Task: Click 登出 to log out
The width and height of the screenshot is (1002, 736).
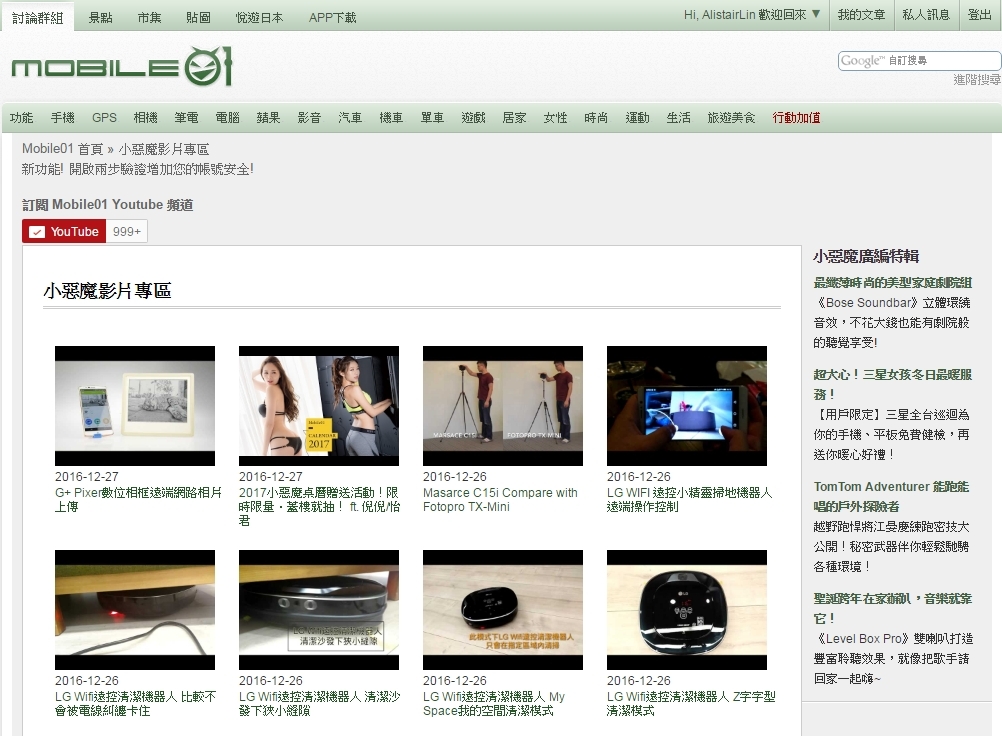Action: [980, 15]
